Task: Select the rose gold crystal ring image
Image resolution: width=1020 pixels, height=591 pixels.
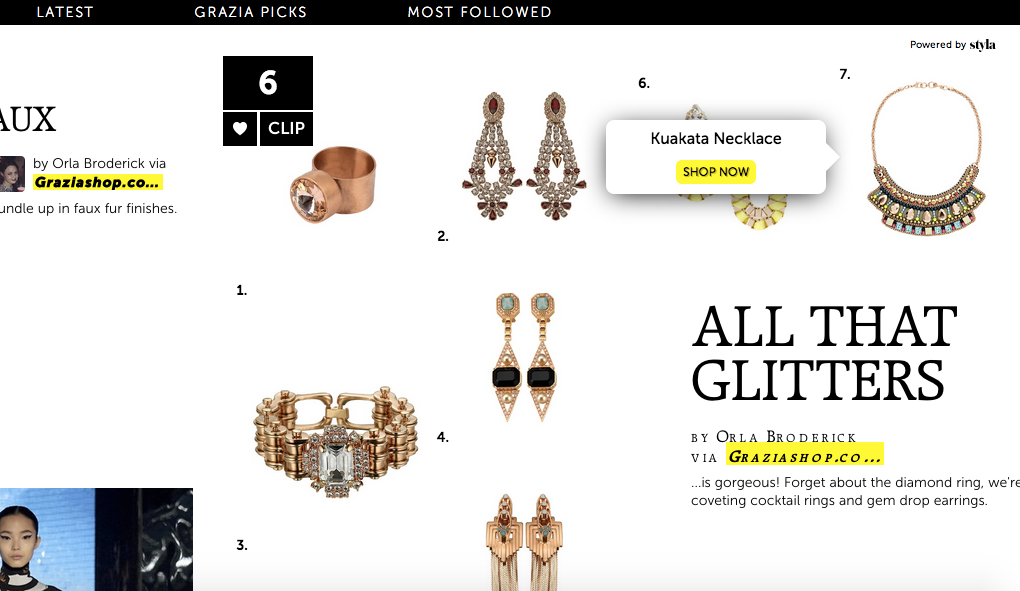Action: coord(333,183)
